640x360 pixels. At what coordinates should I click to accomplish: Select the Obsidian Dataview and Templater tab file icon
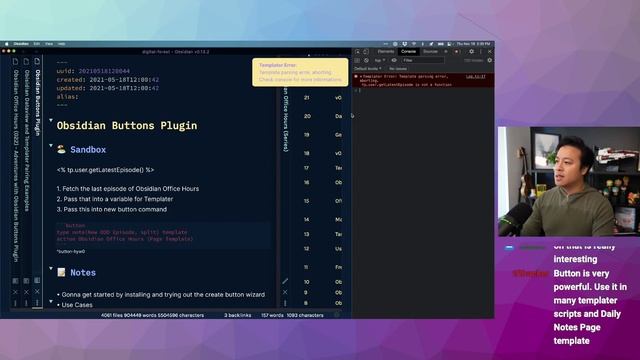(x=26, y=61)
